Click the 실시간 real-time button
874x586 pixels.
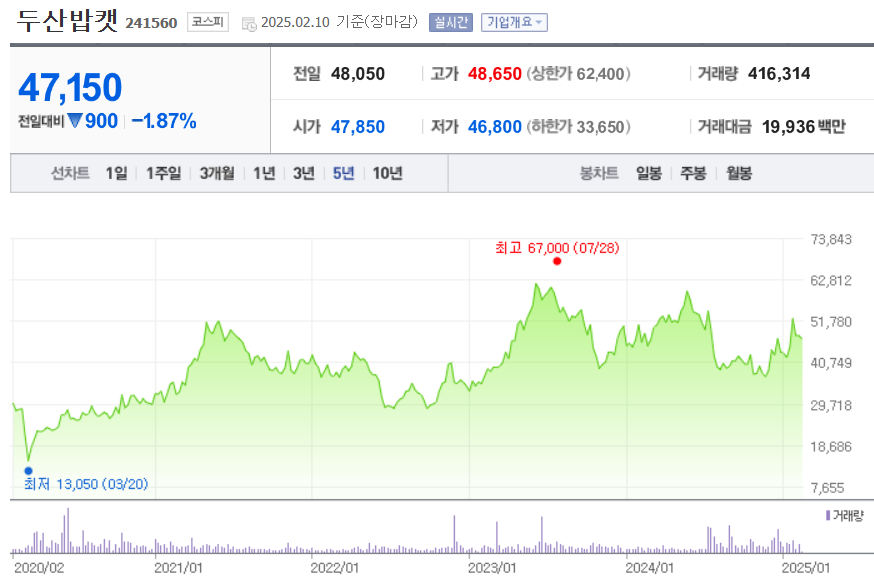pos(450,22)
